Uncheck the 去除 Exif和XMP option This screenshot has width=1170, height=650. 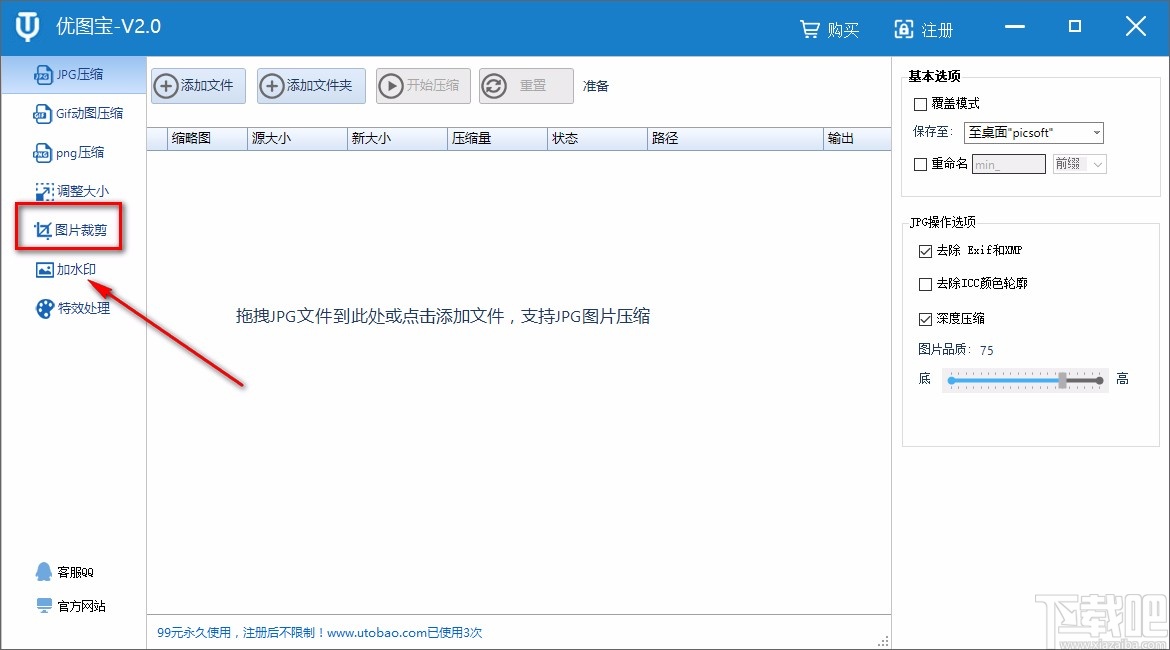click(925, 251)
